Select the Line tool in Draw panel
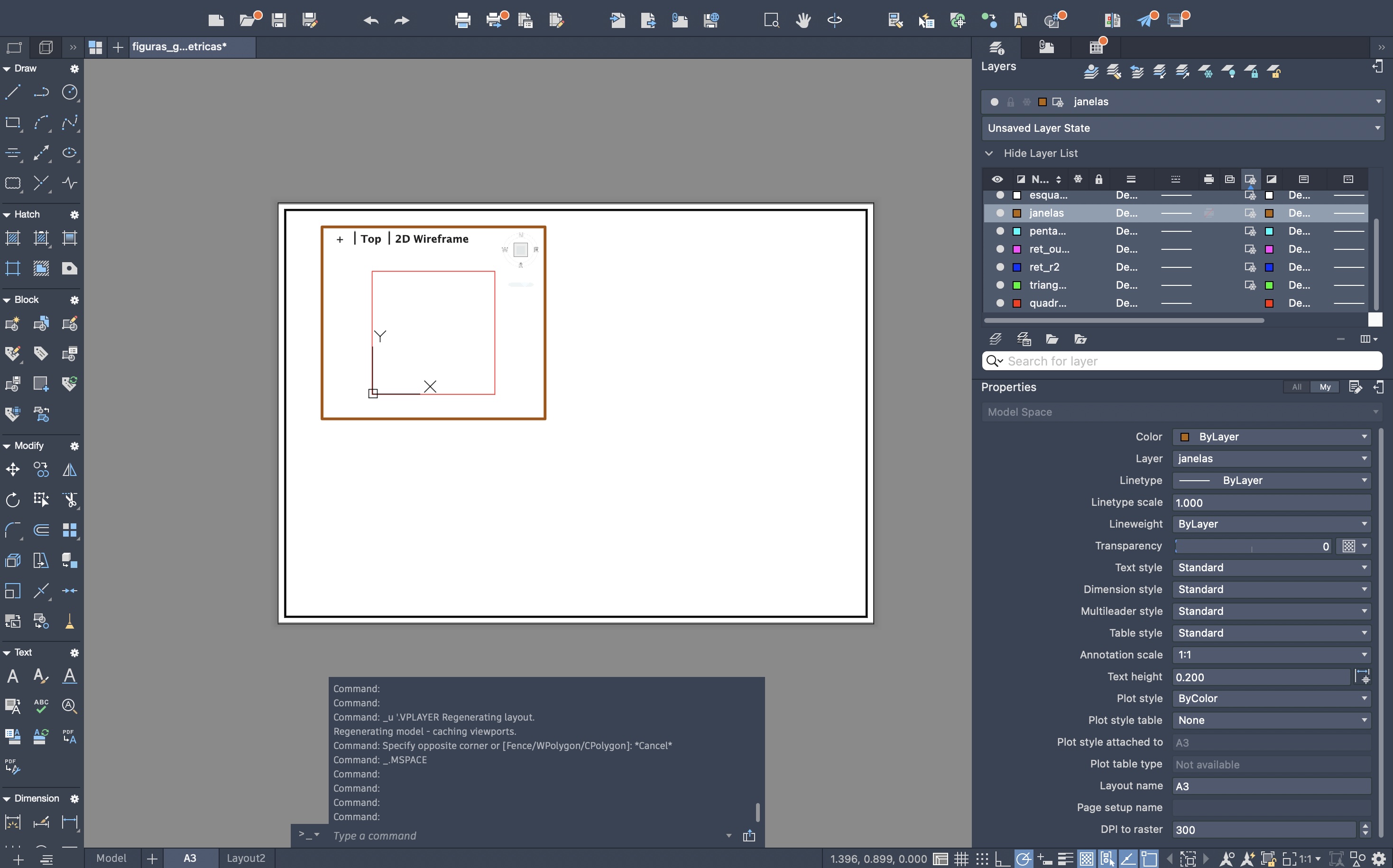The height and width of the screenshot is (868, 1393). point(13,92)
